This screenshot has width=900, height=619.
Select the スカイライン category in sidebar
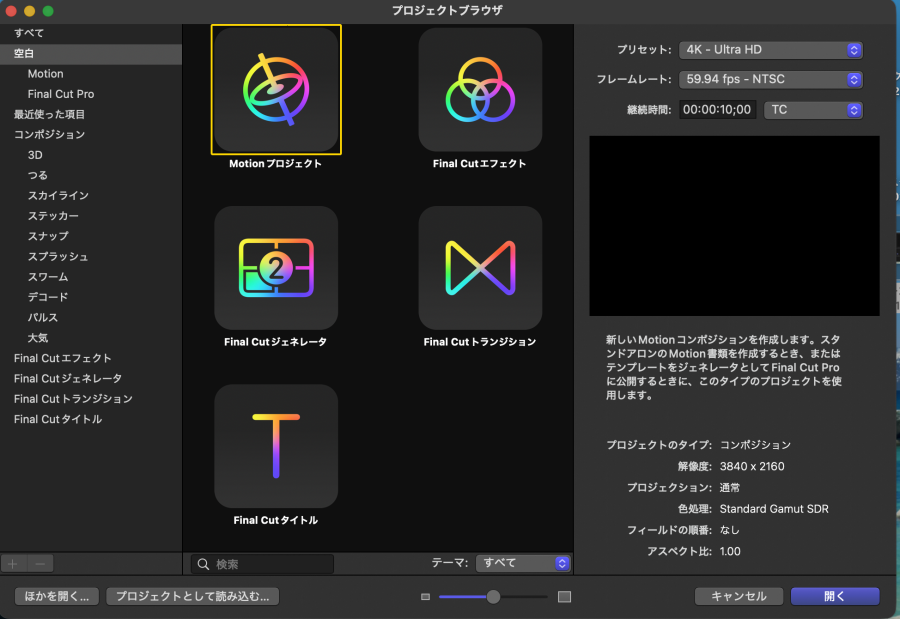58,195
